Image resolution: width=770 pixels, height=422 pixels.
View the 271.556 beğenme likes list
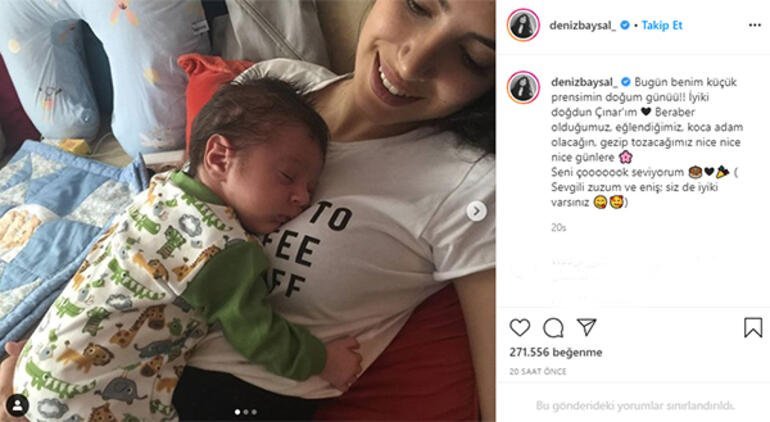pyautogui.click(x=556, y=352)
